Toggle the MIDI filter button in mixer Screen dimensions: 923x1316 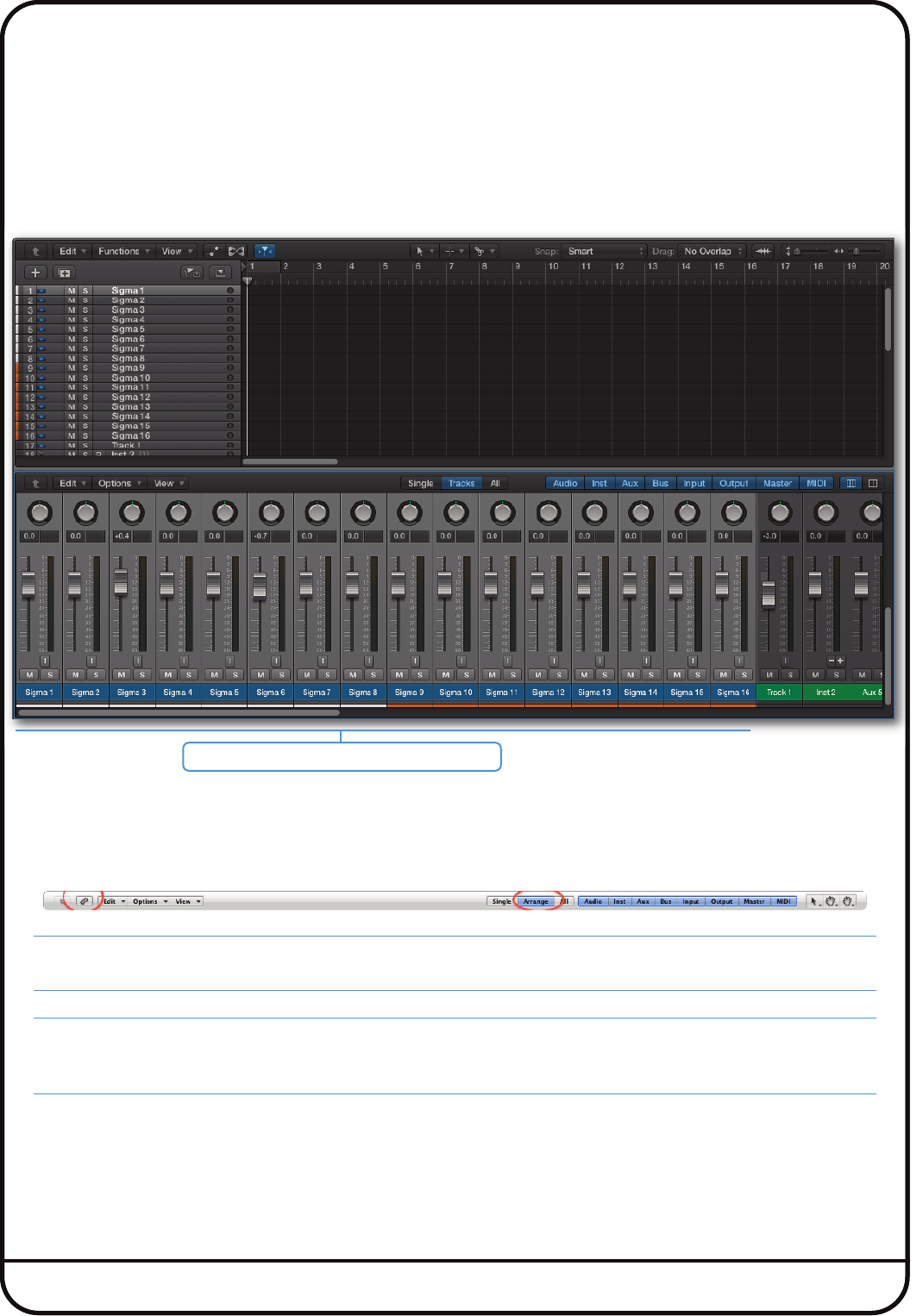tap(816, 483)
